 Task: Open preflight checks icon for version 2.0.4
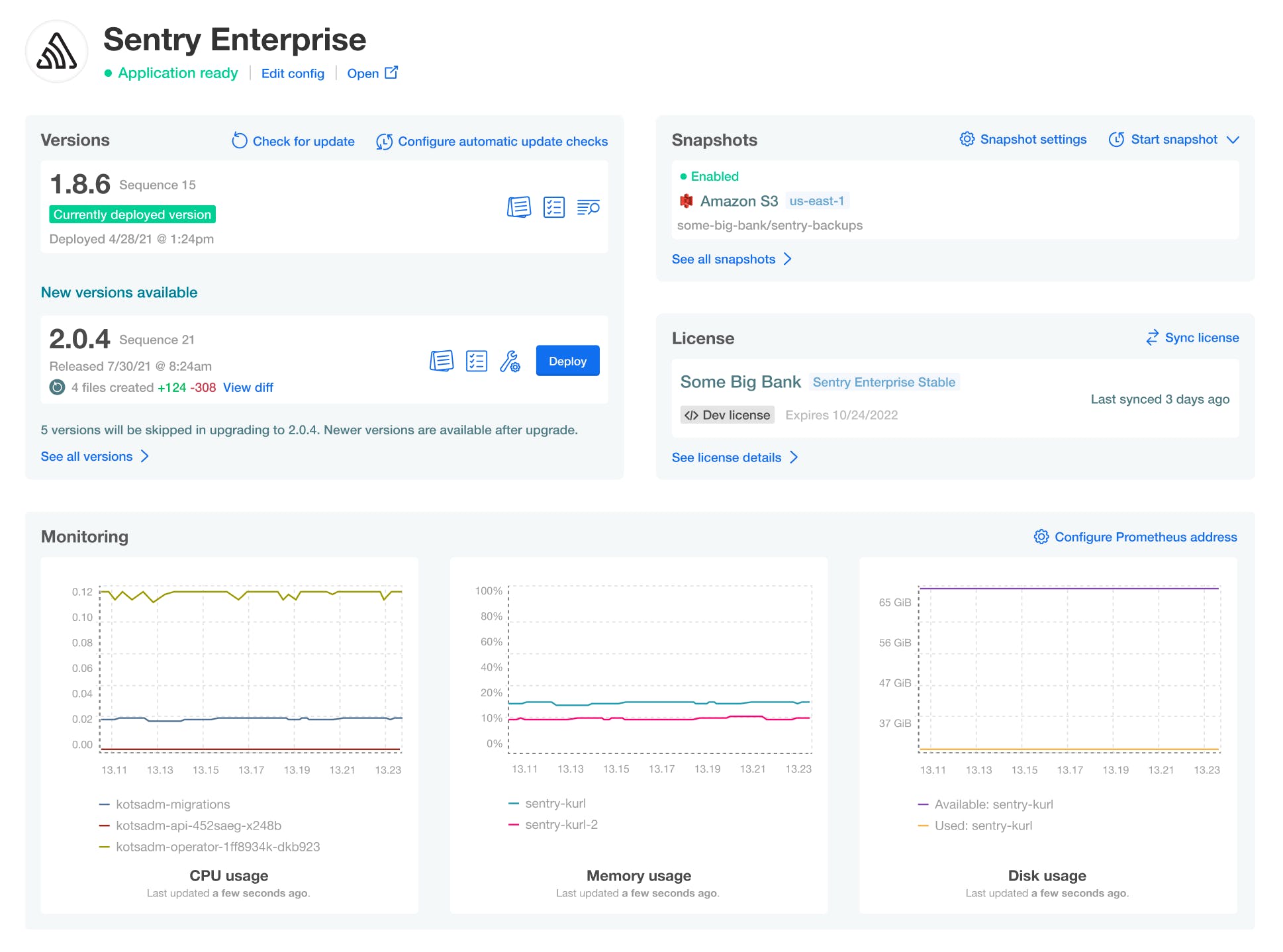pyautogui.click(x=477, y=361)
